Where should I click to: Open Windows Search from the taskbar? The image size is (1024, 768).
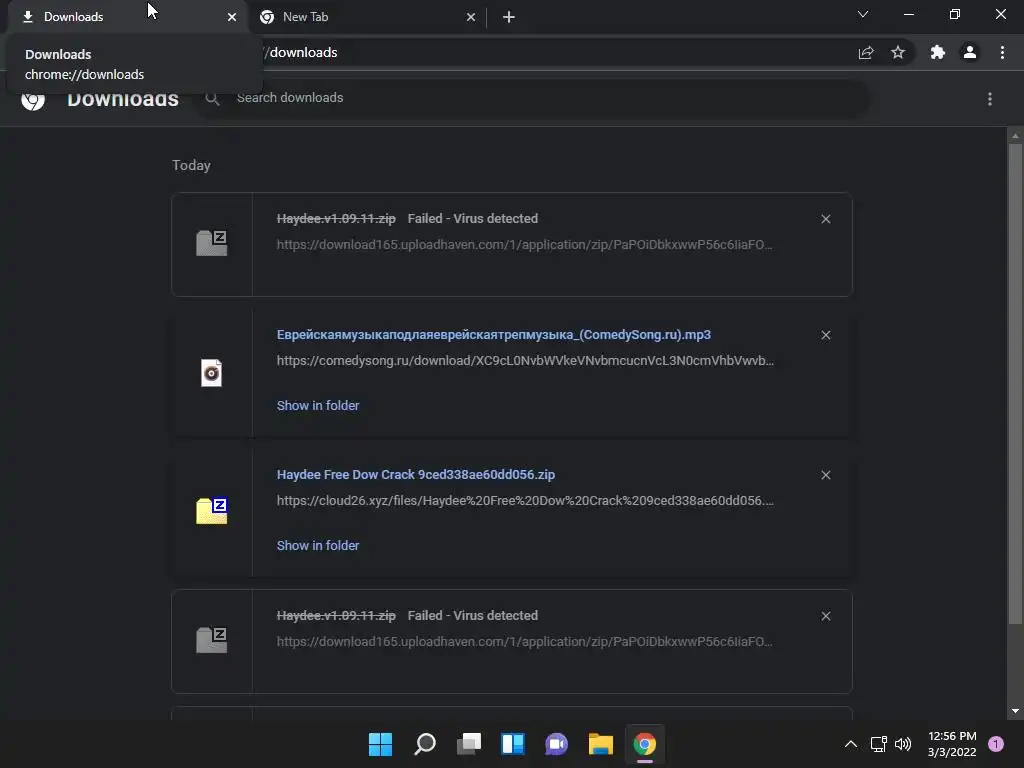(424, 744)
